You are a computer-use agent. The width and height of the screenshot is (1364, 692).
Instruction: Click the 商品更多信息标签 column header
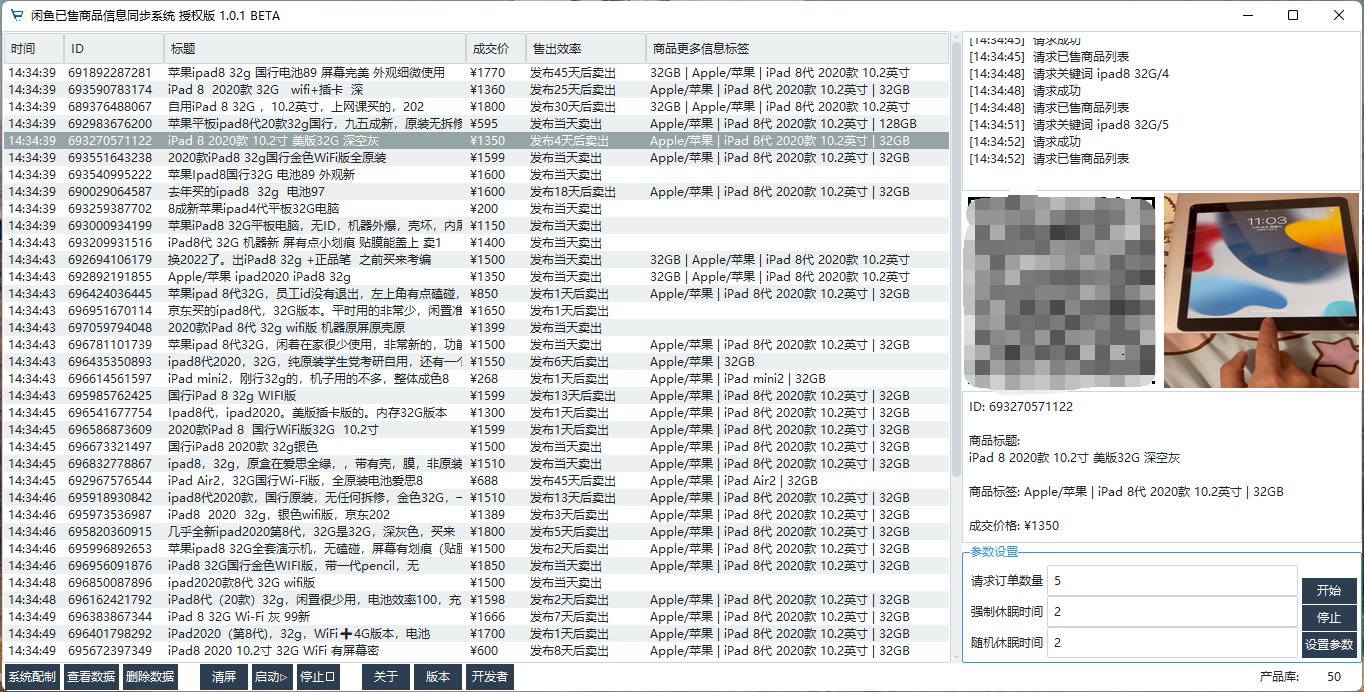(x=797, y=48)
